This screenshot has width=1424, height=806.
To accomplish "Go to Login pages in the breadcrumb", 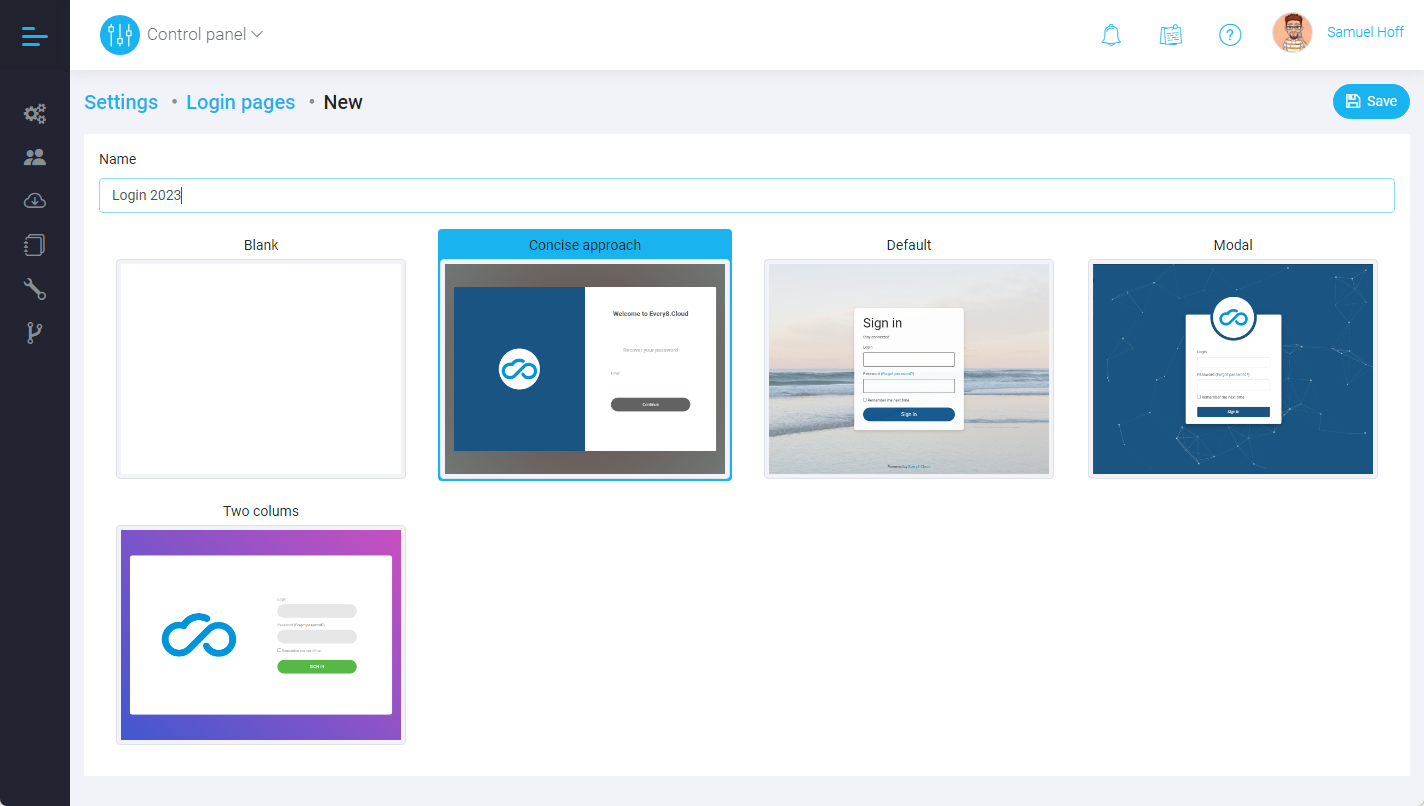I will (x=240, y=102).
